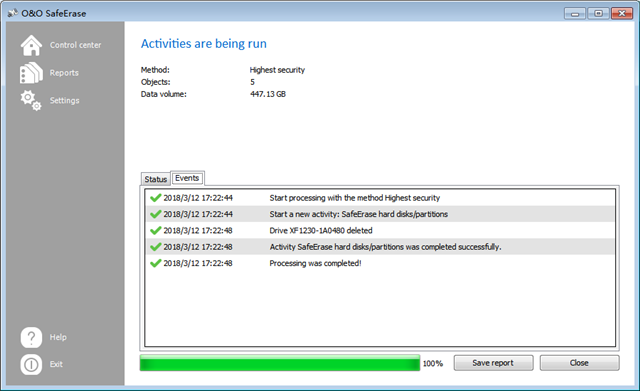This screenshot has height=391, width=640.
Task: Click the Control center label
Action: 76,45
